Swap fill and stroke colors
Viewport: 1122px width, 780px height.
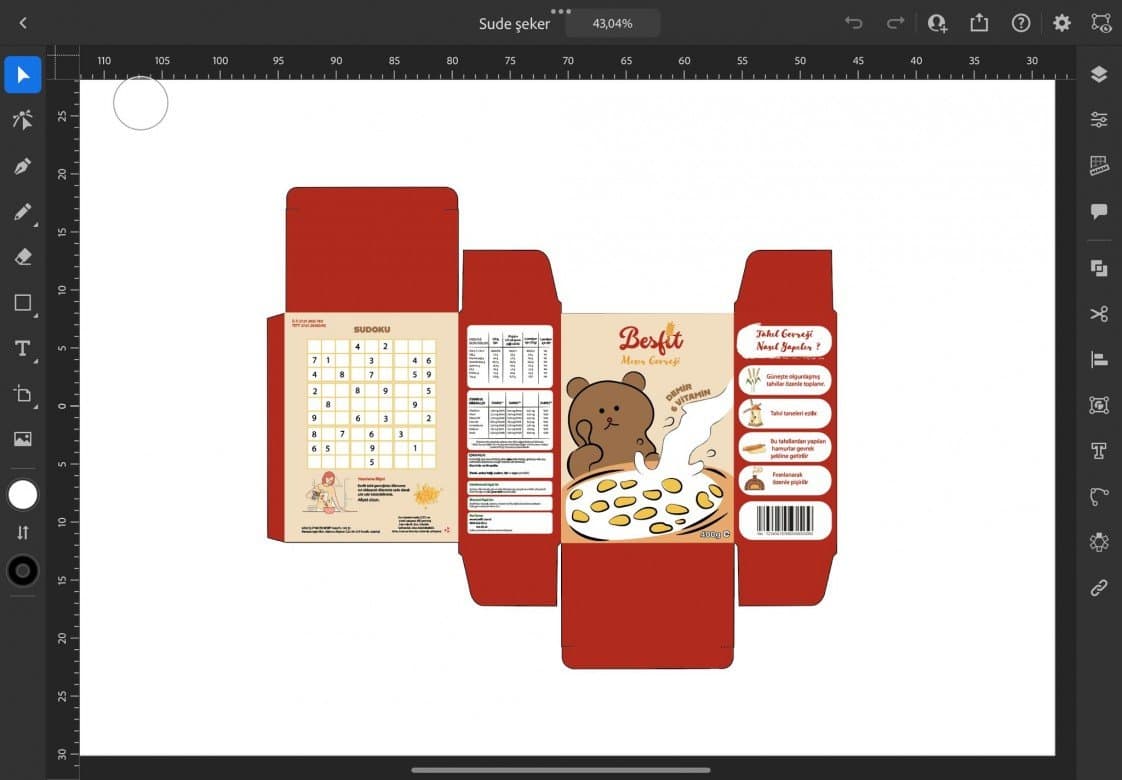point(23,532)
